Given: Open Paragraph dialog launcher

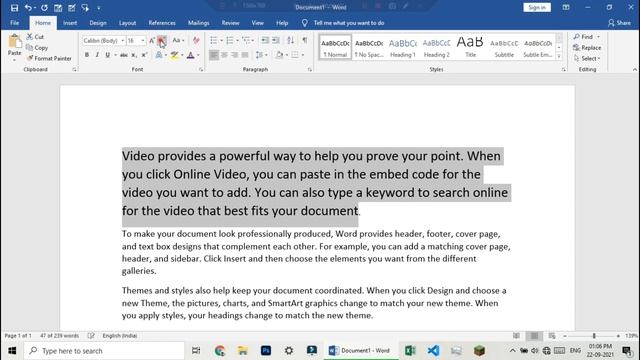Looking at the screenshot, I should [310, 70].
